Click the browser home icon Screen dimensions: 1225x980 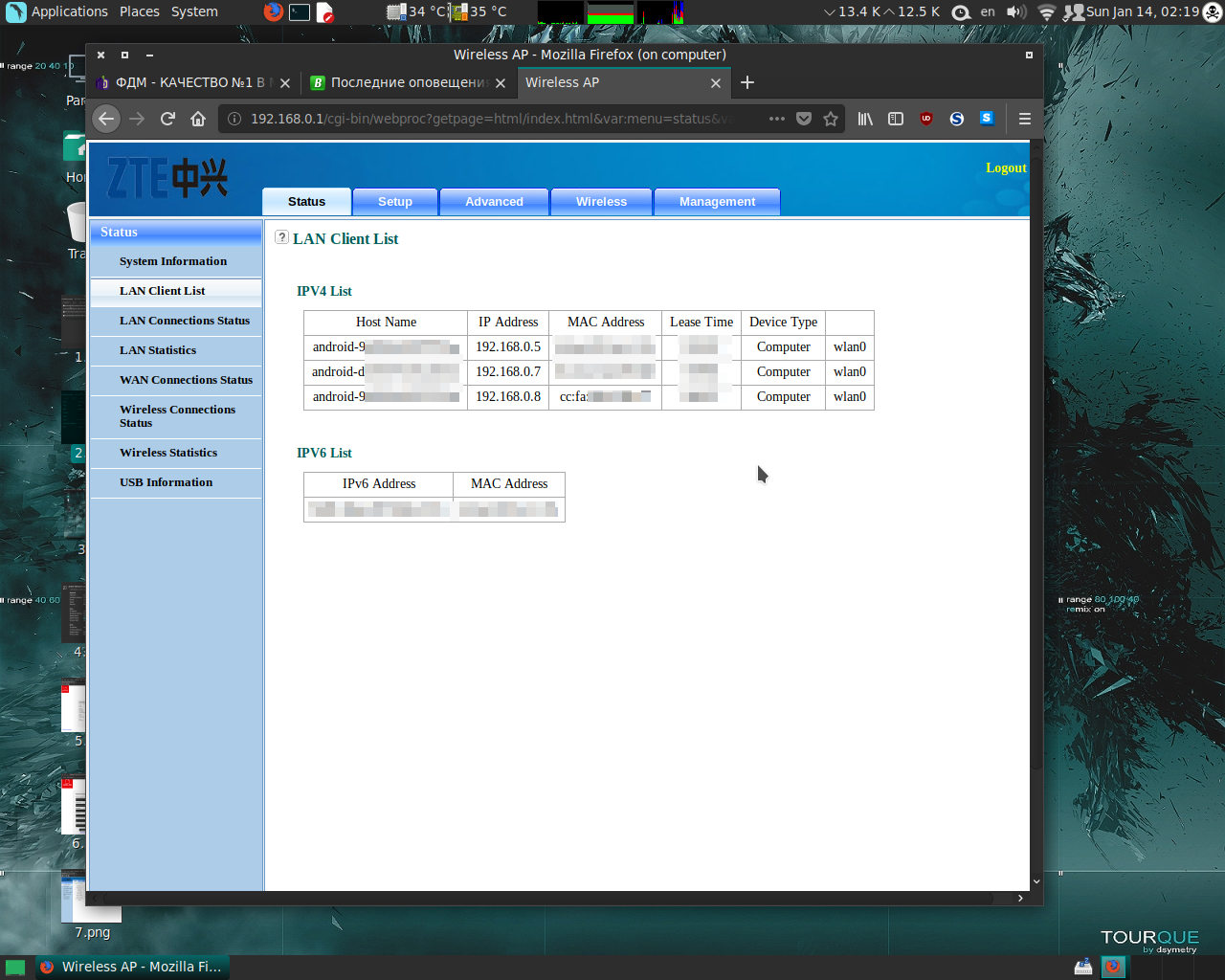[198, 119]
